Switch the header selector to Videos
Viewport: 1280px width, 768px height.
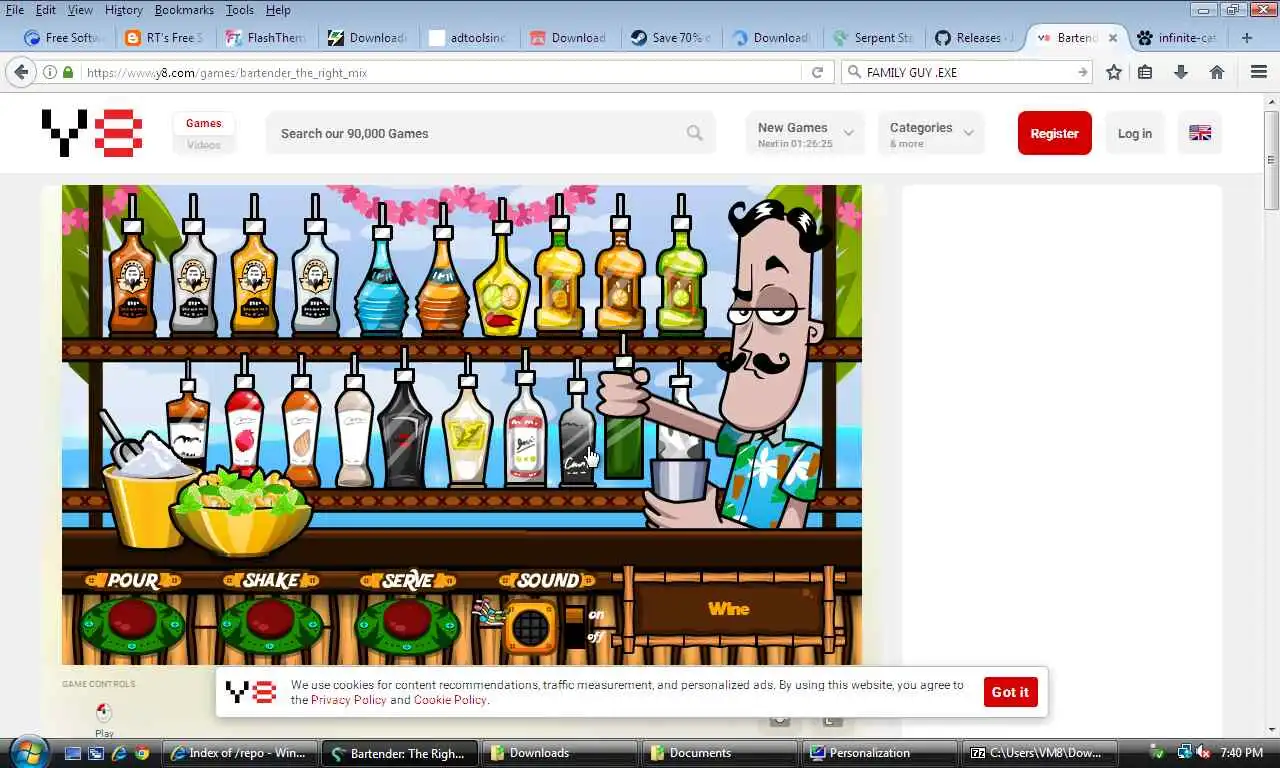tap(203, 145)
